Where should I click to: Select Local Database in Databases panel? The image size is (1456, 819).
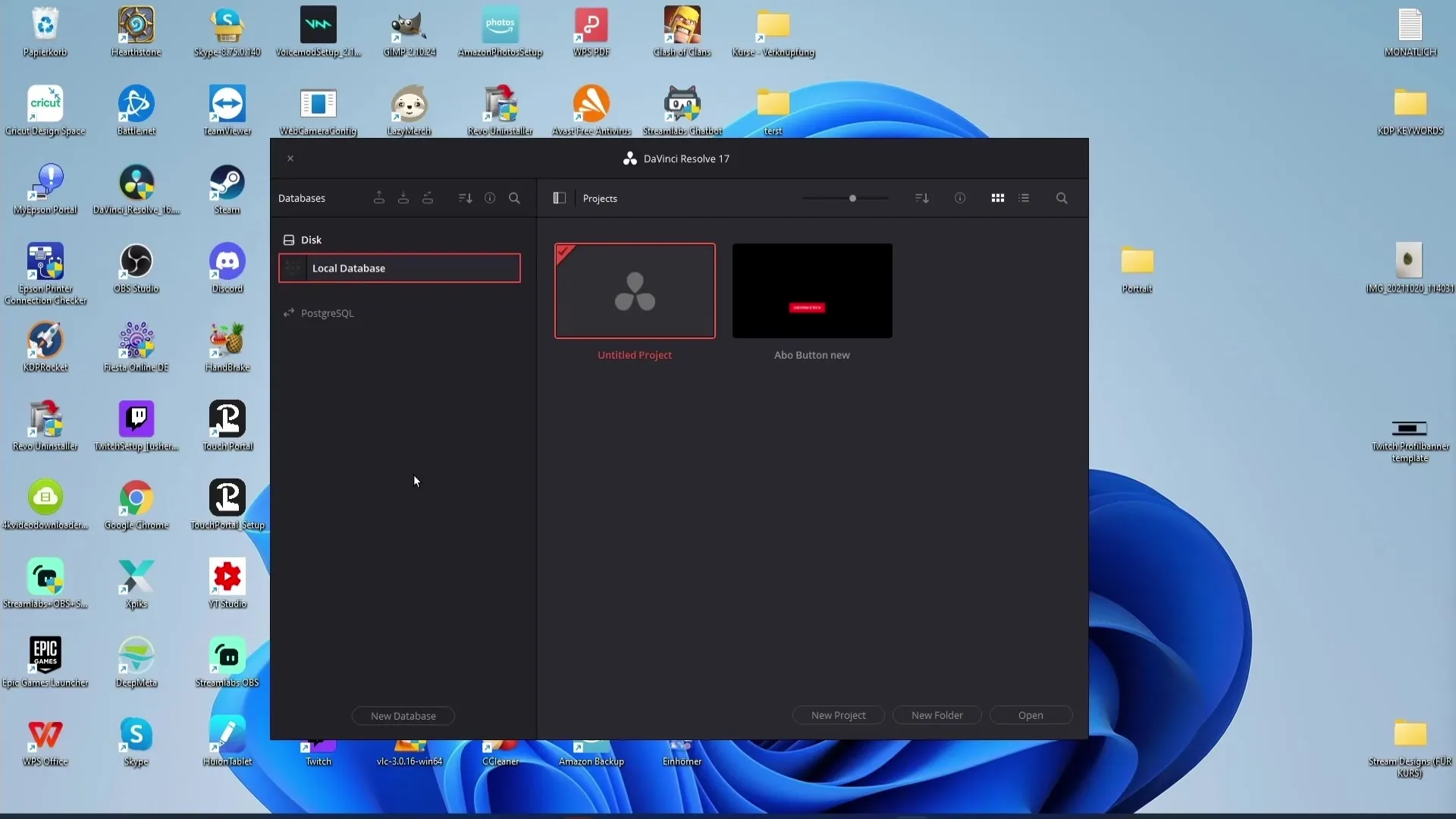[x=399, y=267]
